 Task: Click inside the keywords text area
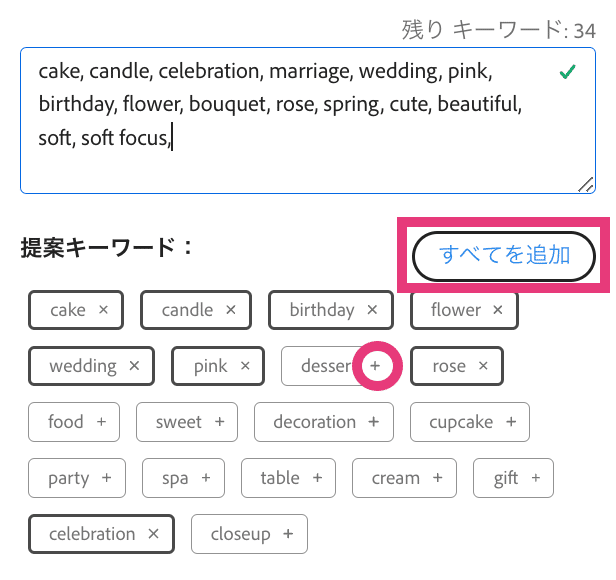[308, 121]
